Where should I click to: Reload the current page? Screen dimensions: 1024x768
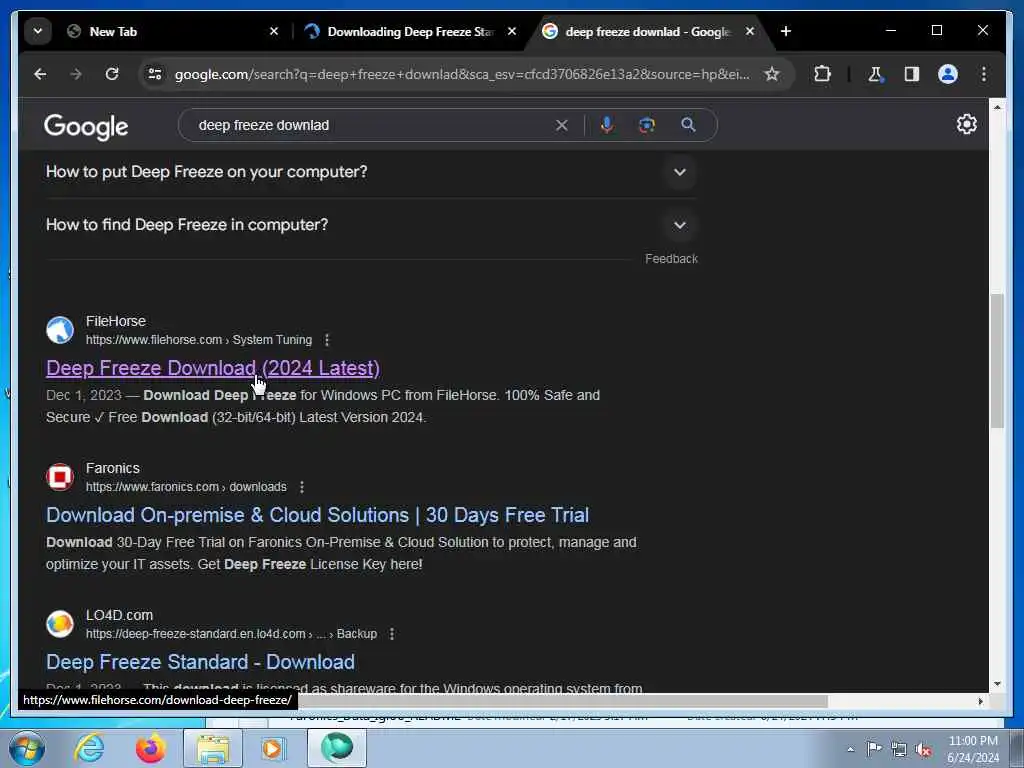(112, 74)
